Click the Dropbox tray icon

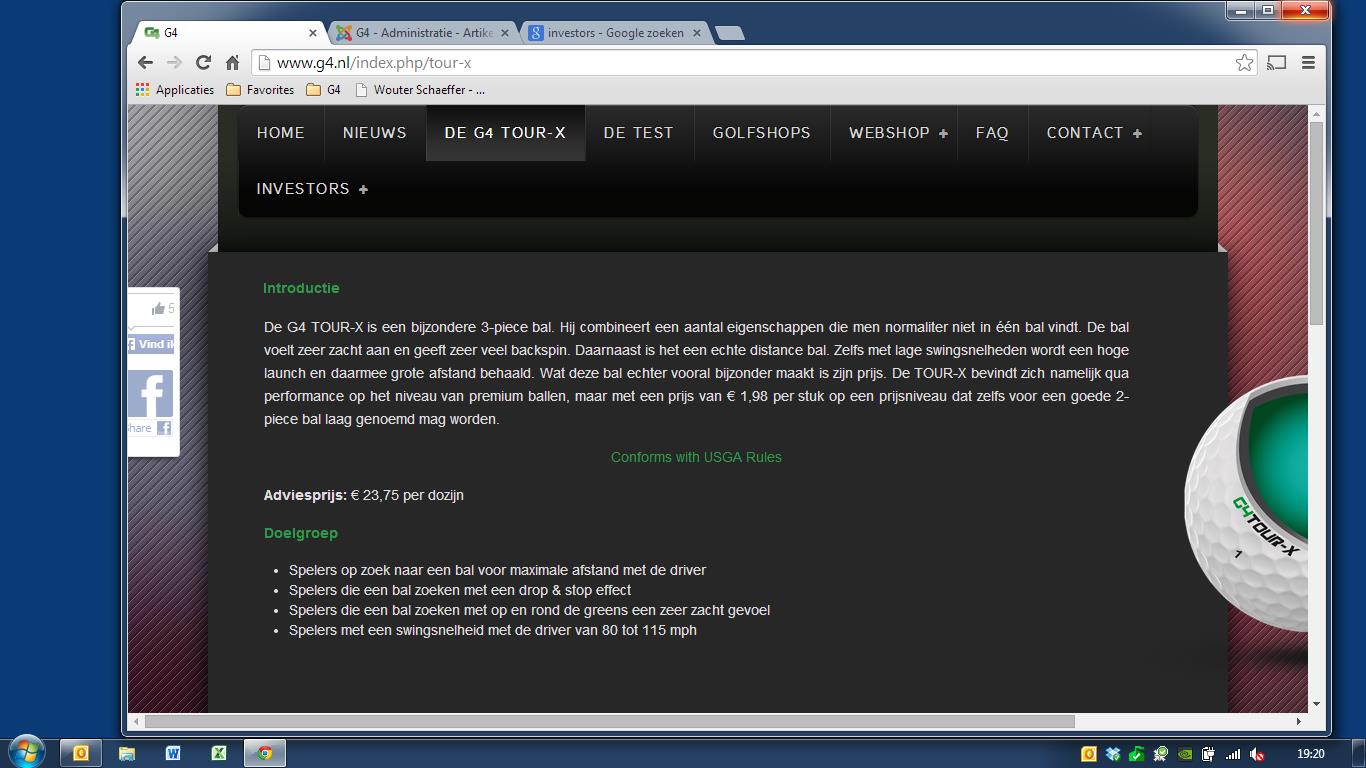pos(1113,754)
